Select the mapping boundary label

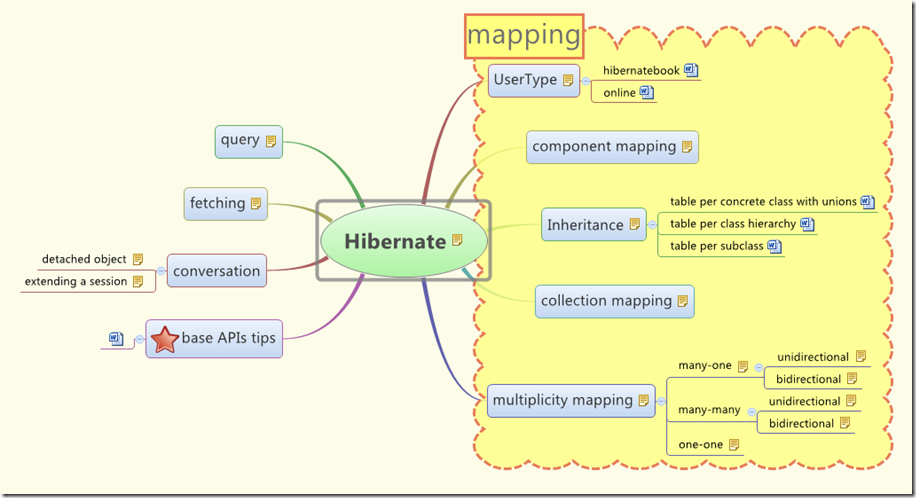(x=524, y=36)
